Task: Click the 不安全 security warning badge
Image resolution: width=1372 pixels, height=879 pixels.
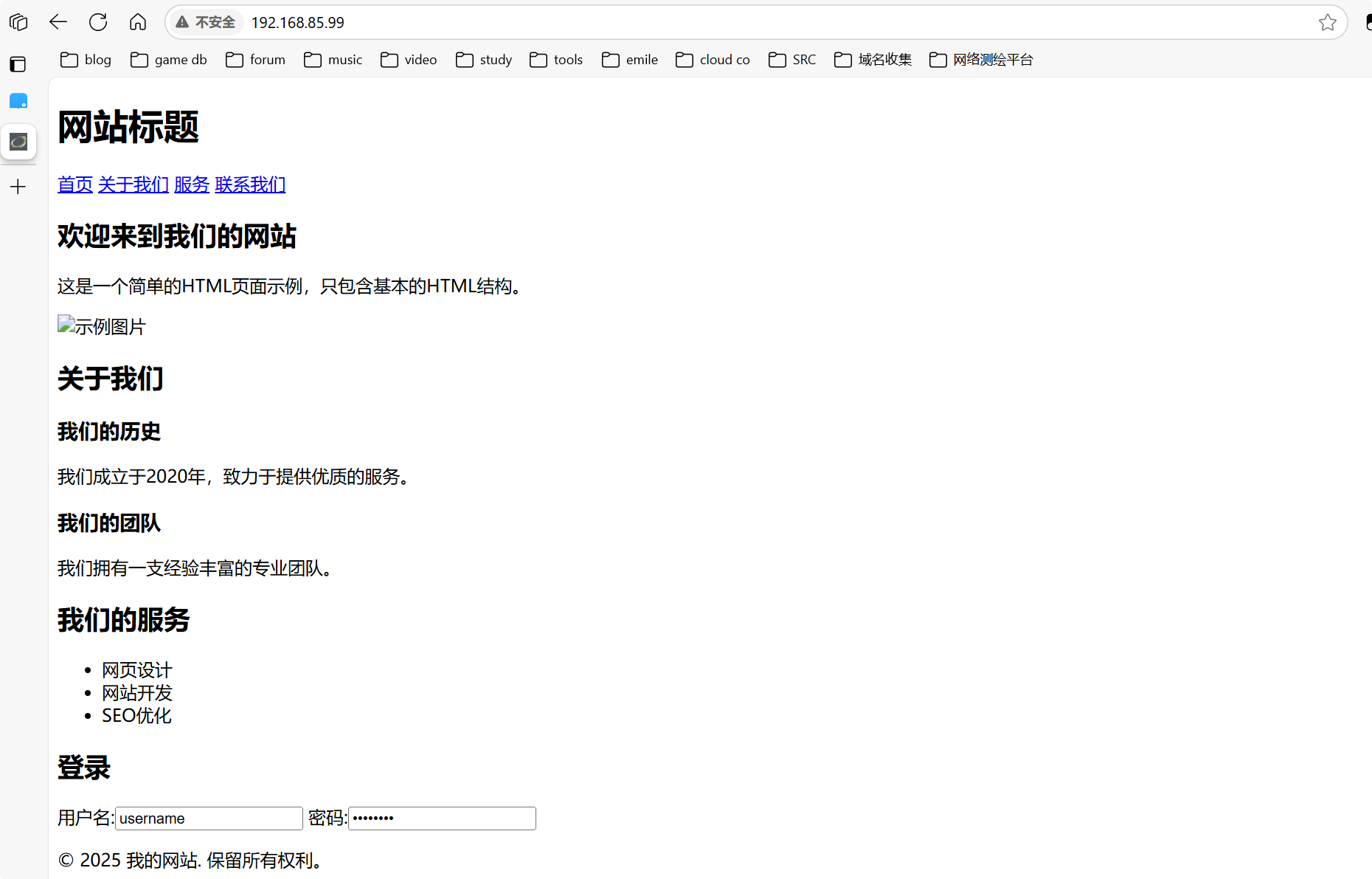Action: point(206,22)
